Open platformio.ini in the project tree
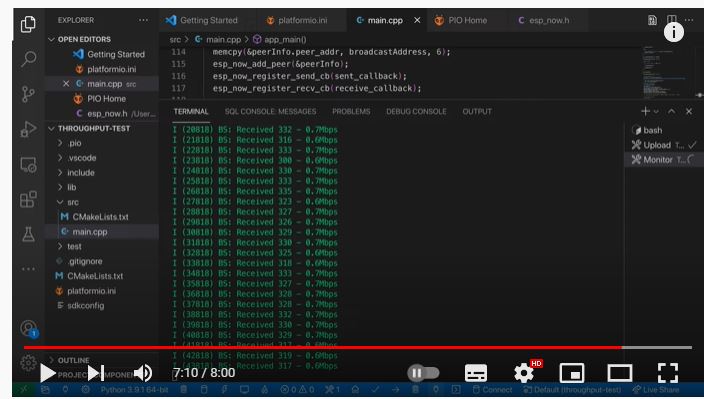 tap(102, 291)
